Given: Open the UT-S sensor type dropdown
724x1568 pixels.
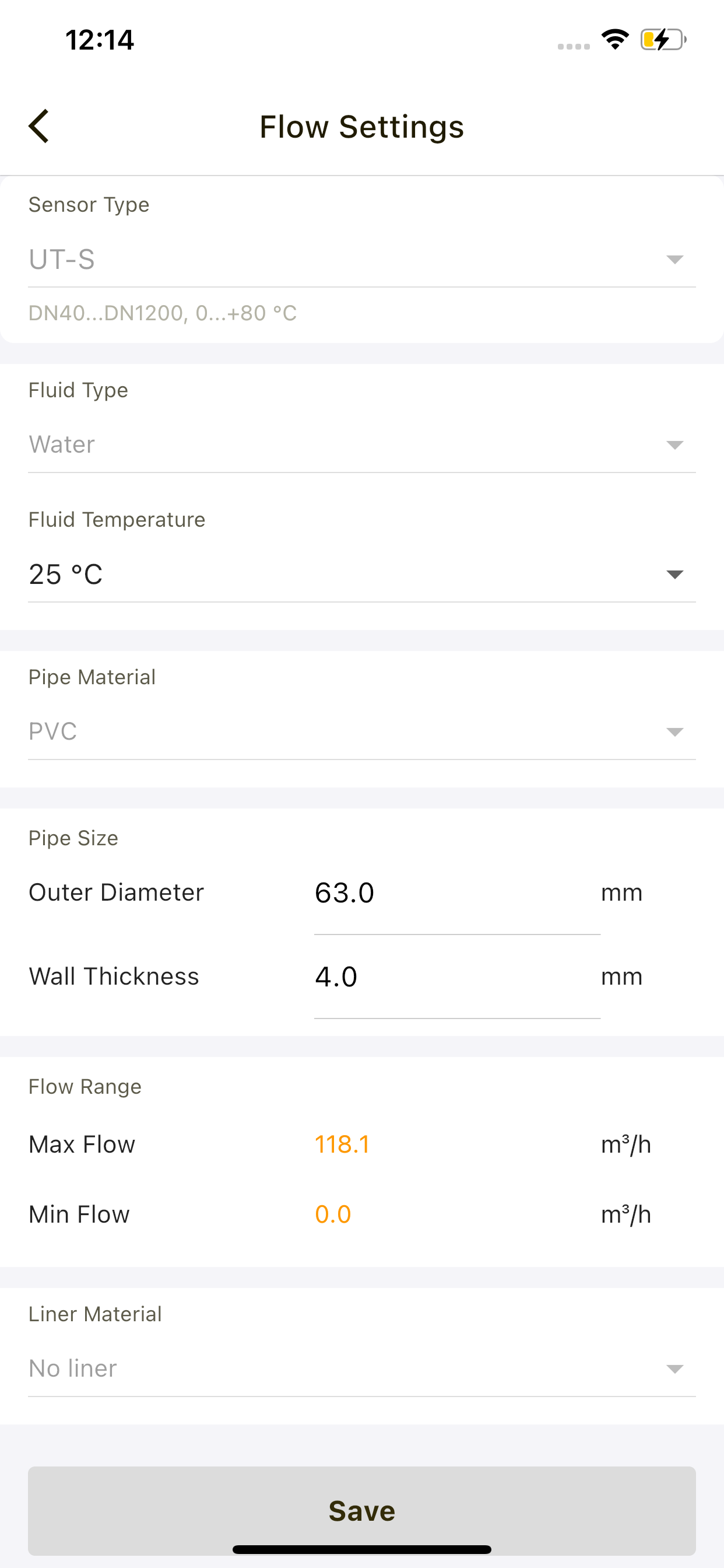Looking at the screenshot, I should click(362, 260).
